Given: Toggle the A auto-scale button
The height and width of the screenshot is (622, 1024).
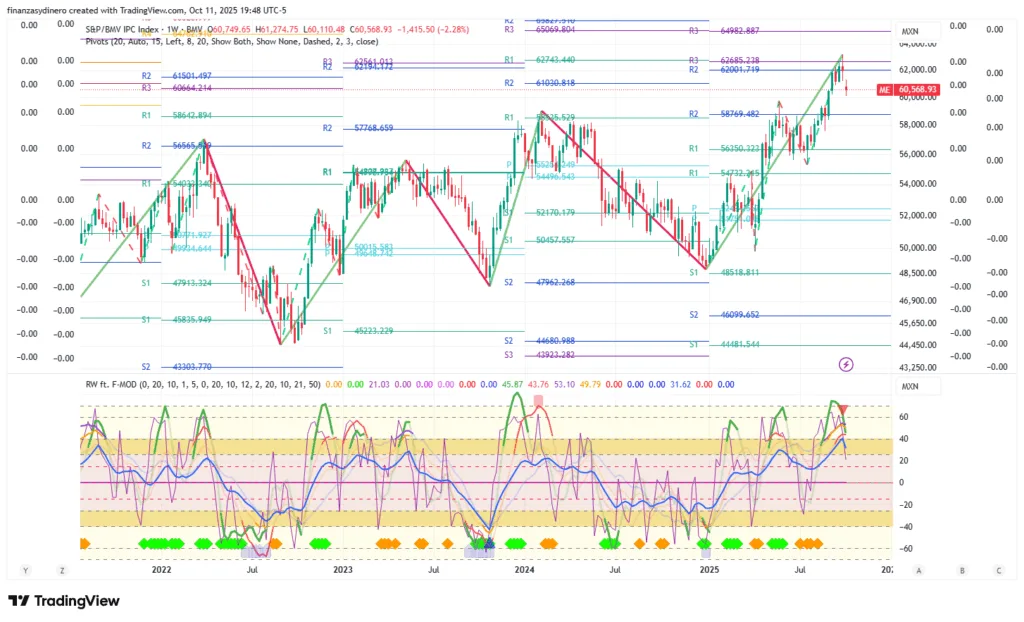Looking at the screenshot, I should pyautogui.click(x=917, y=570).
